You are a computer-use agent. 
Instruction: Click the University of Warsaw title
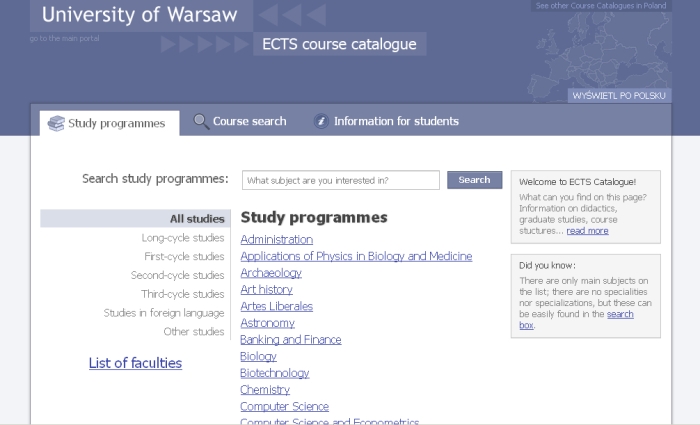tap(139, 15)
